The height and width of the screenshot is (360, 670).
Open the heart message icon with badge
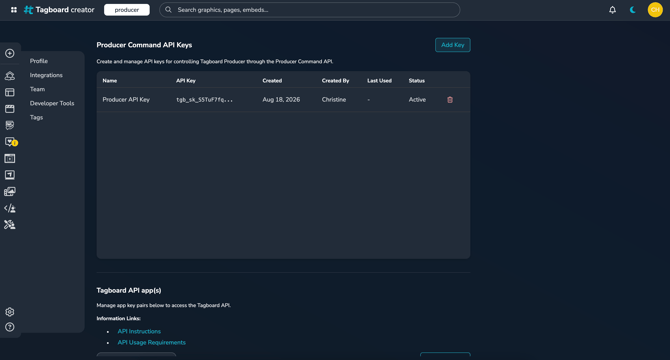click(x=10, y=142)
